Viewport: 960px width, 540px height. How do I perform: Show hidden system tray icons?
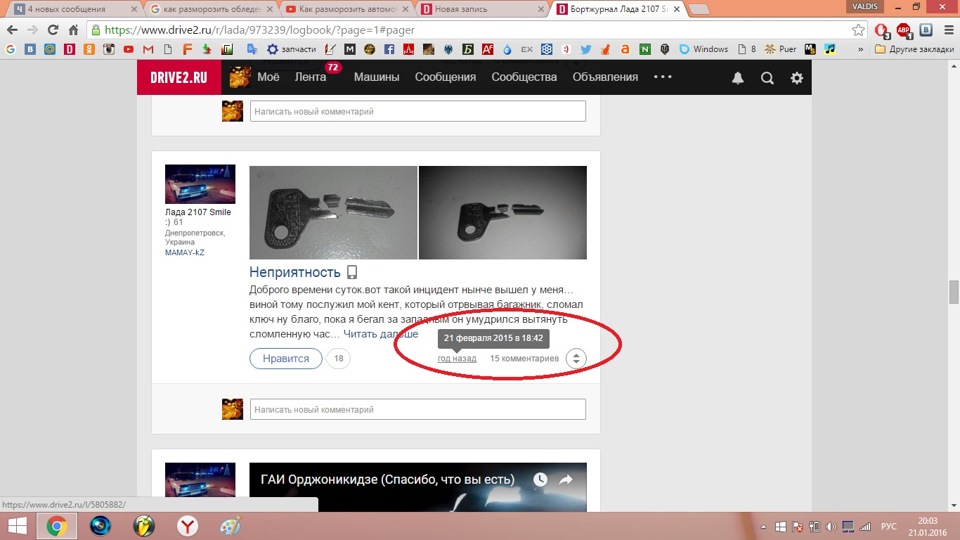tap(763, 527)
